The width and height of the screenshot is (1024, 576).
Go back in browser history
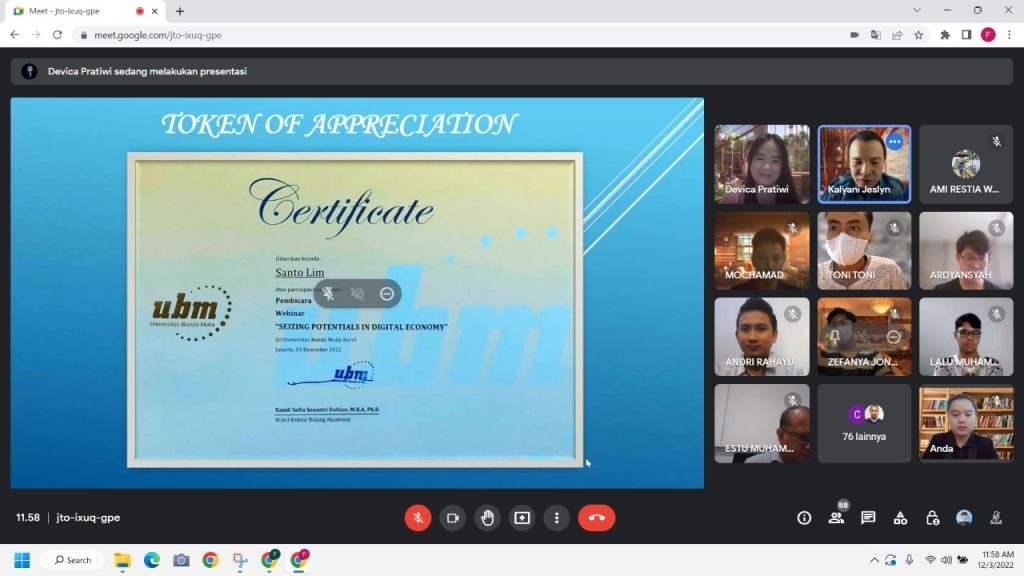pos(14,35)
